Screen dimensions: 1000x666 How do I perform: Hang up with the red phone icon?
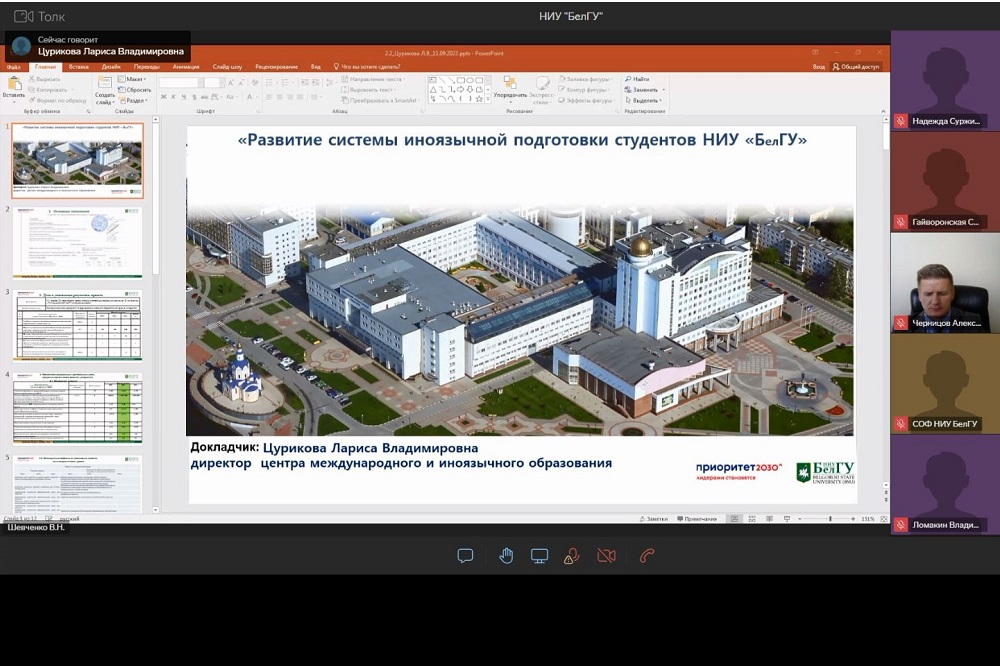pyautogui.click(x=646, y=556)
